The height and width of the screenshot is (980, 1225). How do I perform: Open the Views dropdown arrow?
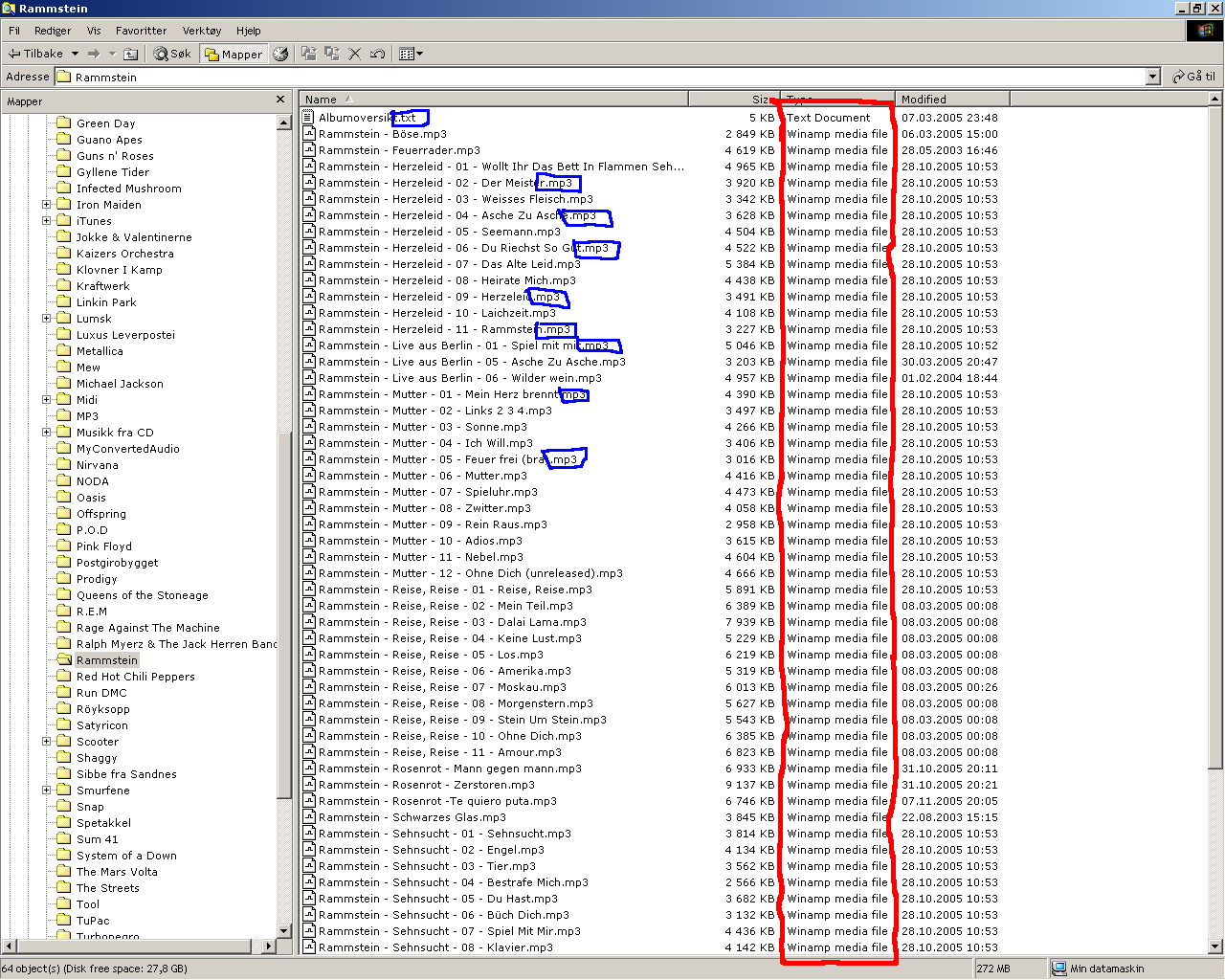[x=419, y=54]
